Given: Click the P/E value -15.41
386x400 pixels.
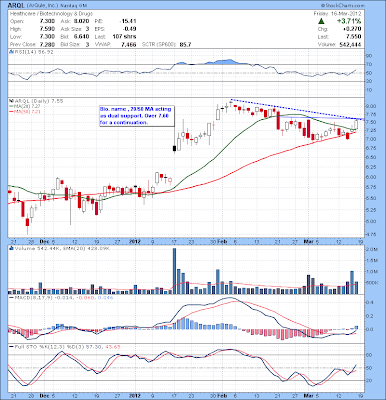Looking at the screenshot, I should (x=128, y=21).
